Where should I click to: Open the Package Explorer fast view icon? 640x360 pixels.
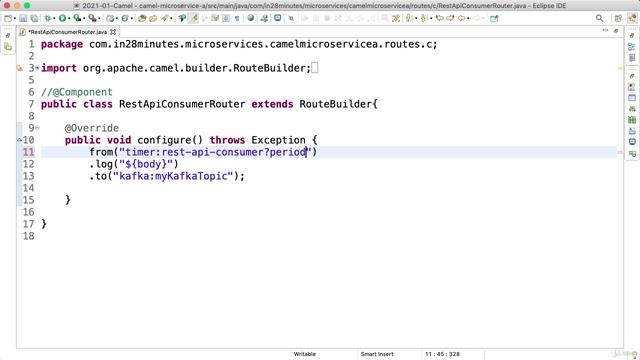pos(8,47)
